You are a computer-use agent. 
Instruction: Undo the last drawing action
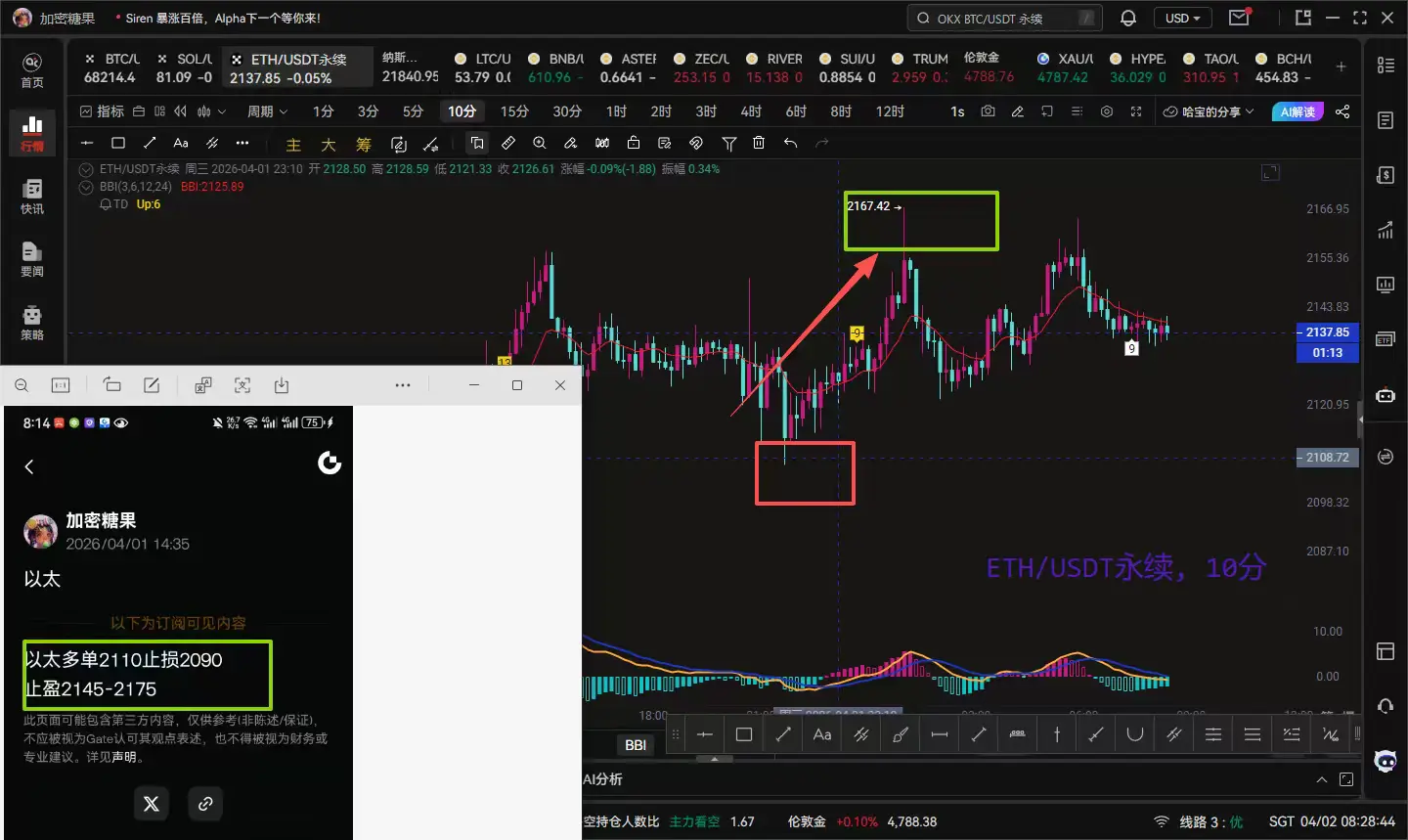tap(790, 143)
